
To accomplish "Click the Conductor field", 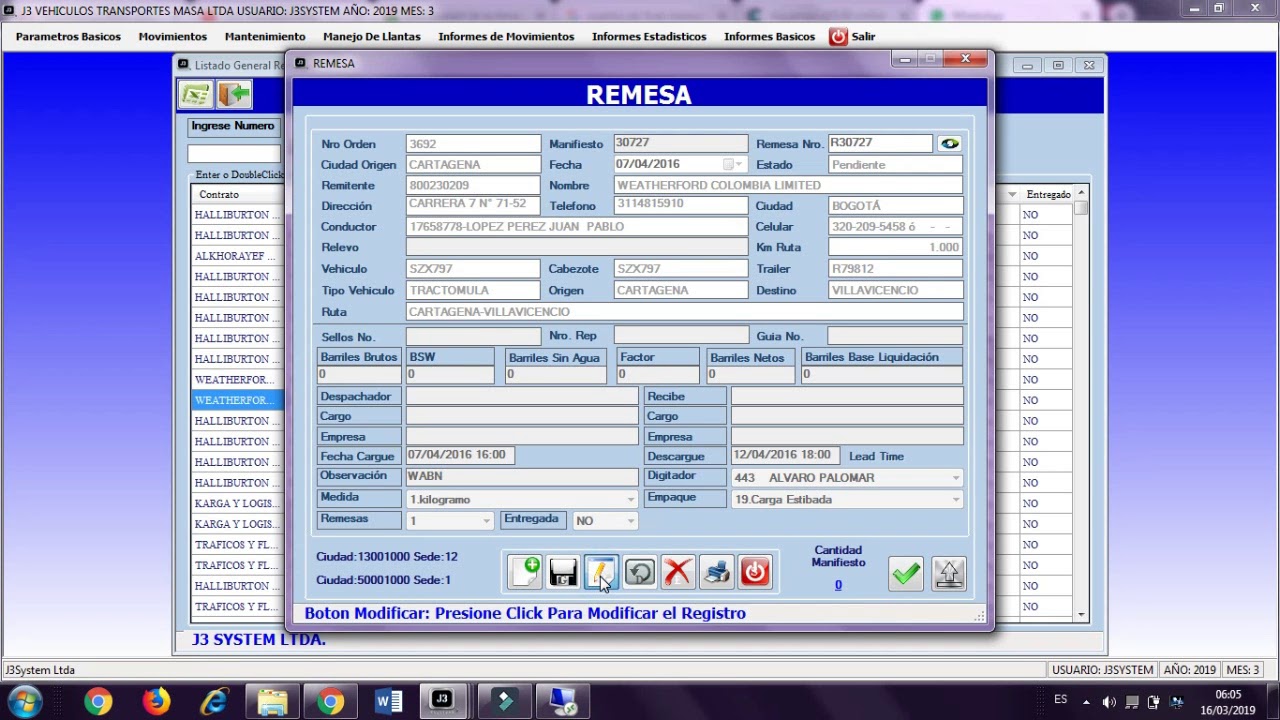I will pyautogui.click(x=577, y=227).
